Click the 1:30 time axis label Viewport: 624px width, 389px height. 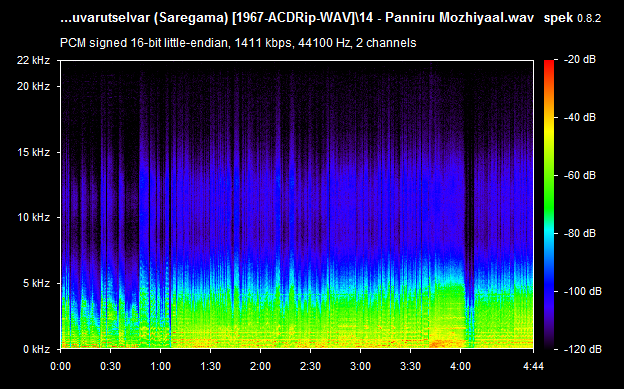211,366
